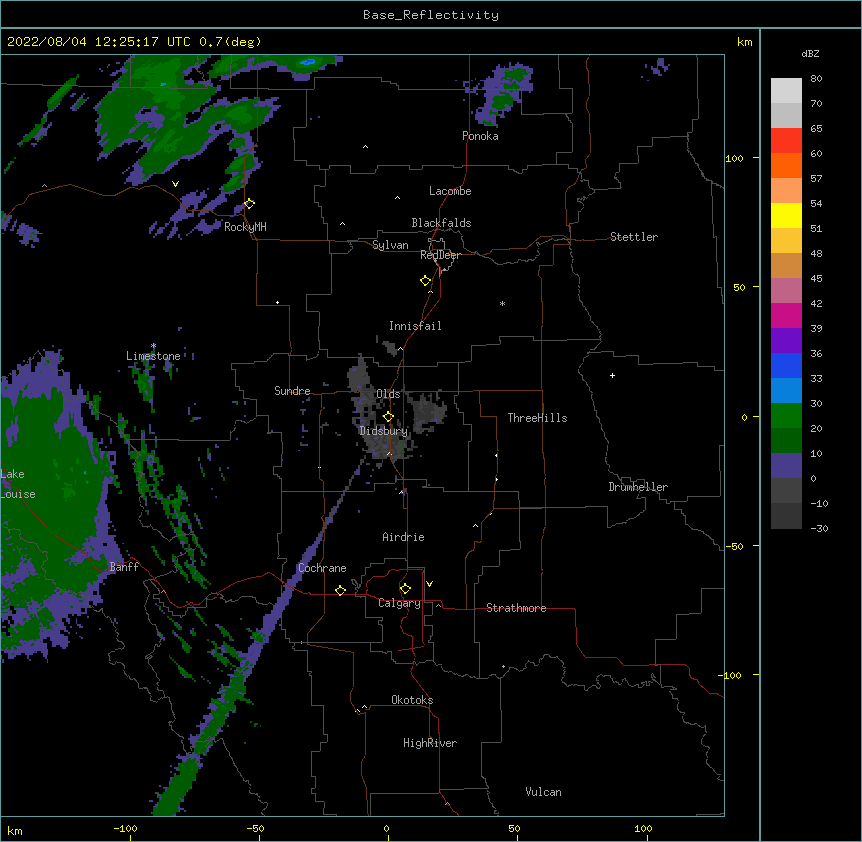This screenshot has height=842, width=862.
Task: Click the Airdrie city label
Action: coord(404,537)
